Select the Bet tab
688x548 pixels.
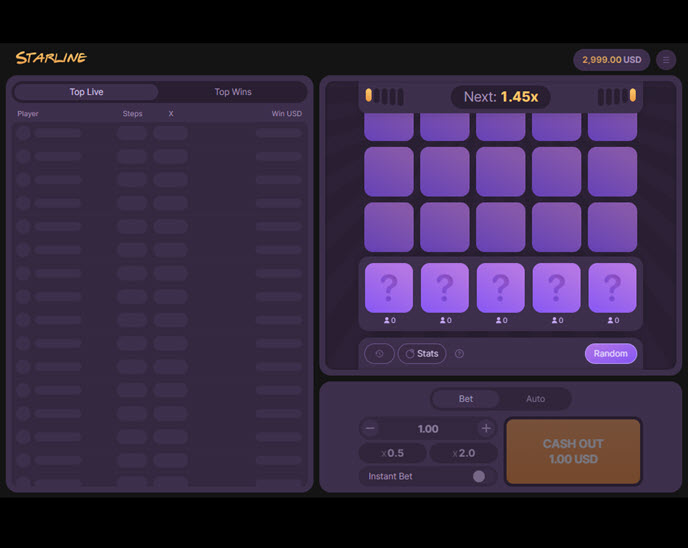tap(466, 399)
